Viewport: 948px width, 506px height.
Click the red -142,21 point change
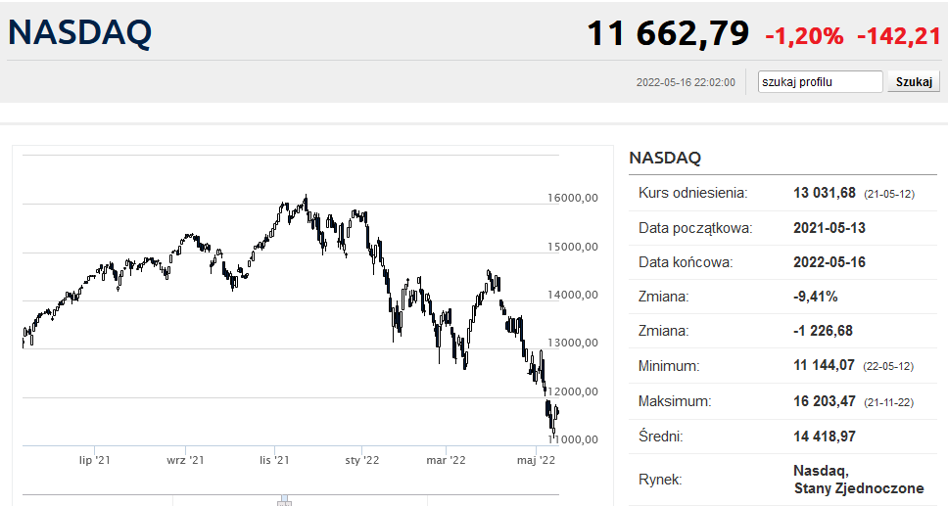[x=898, y=36]
